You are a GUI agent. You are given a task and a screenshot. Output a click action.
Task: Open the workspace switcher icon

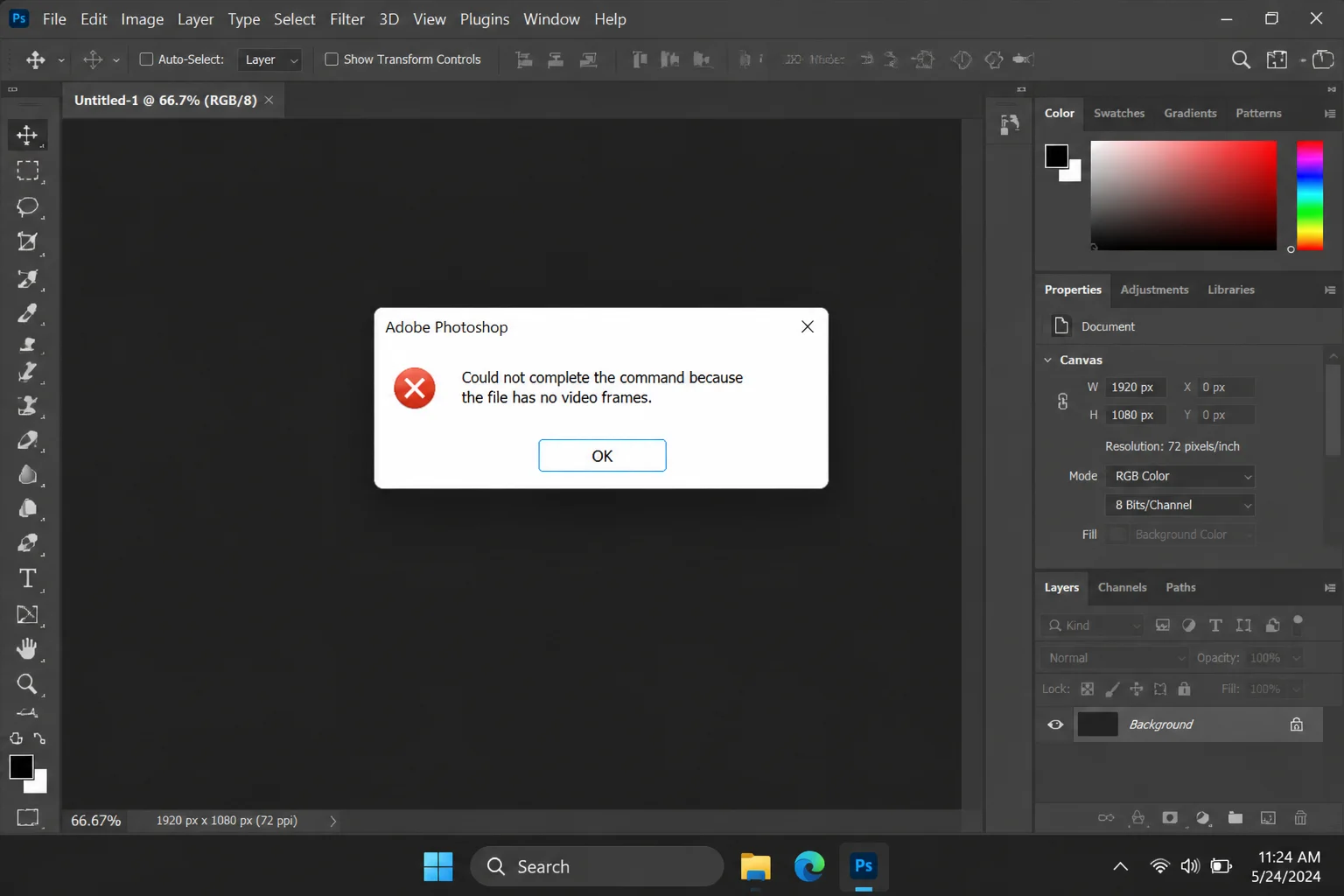pos(1277,59)
